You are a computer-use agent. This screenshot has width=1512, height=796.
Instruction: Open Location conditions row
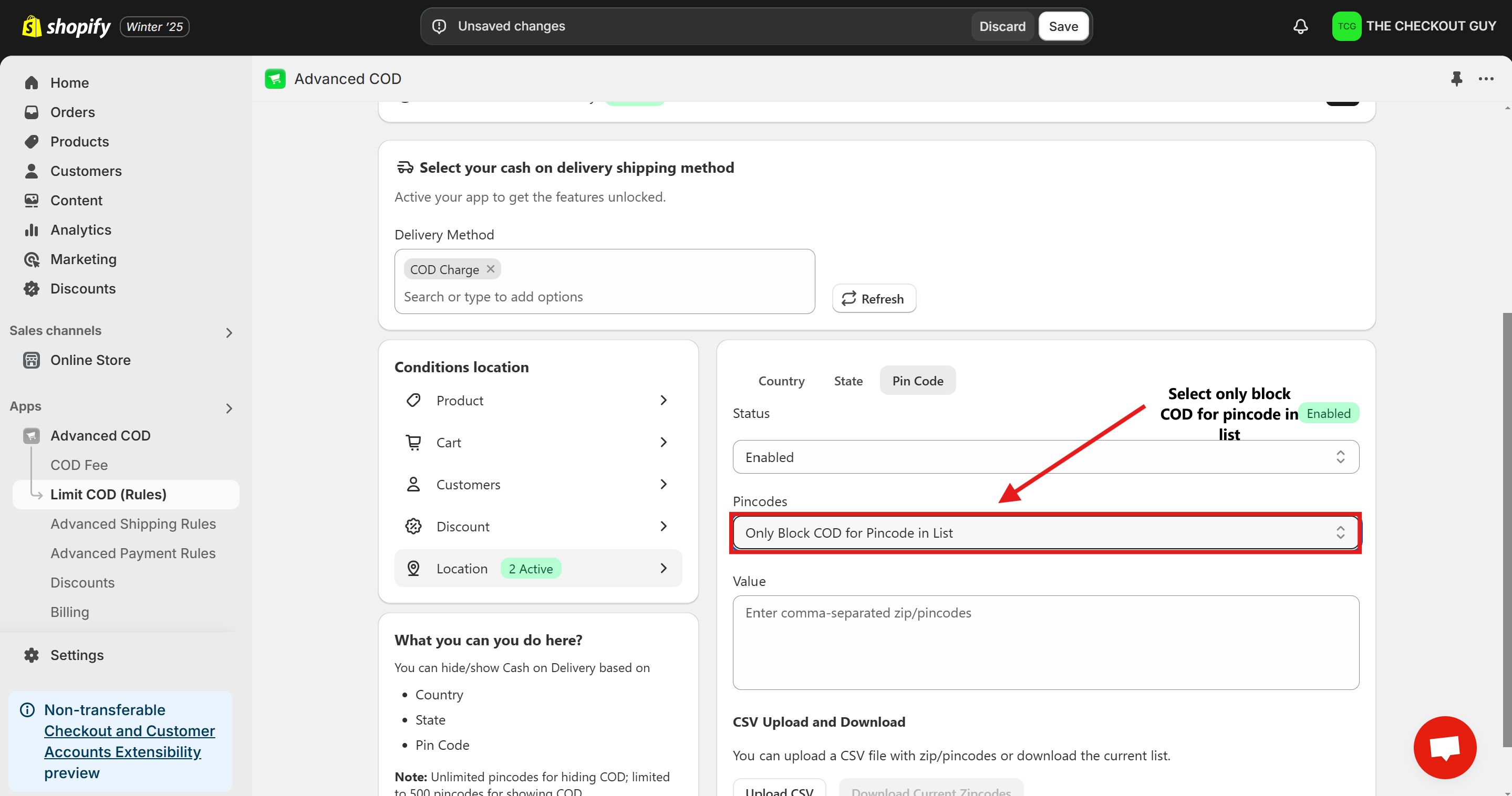tap(537, 568)
